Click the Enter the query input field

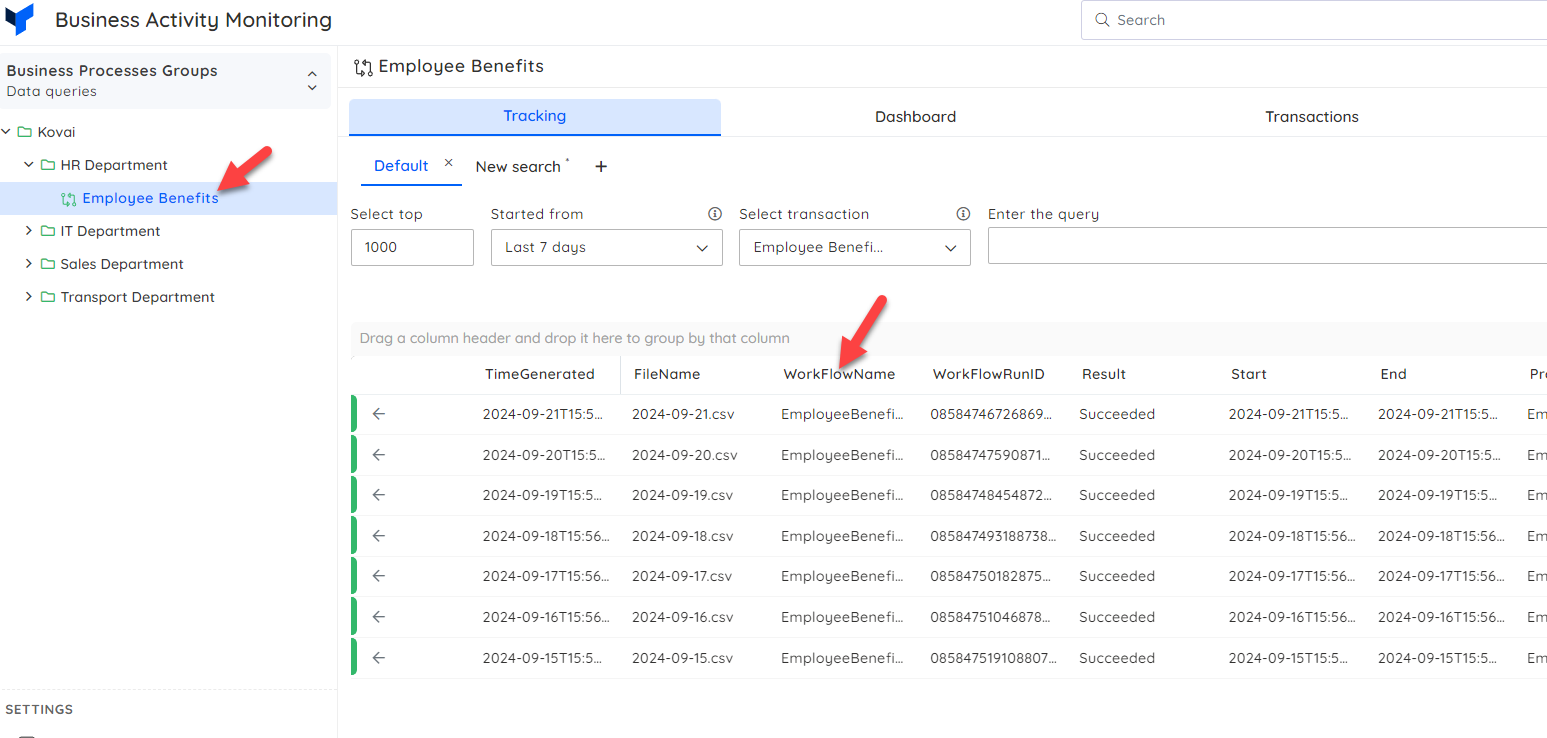(1267, 246)
